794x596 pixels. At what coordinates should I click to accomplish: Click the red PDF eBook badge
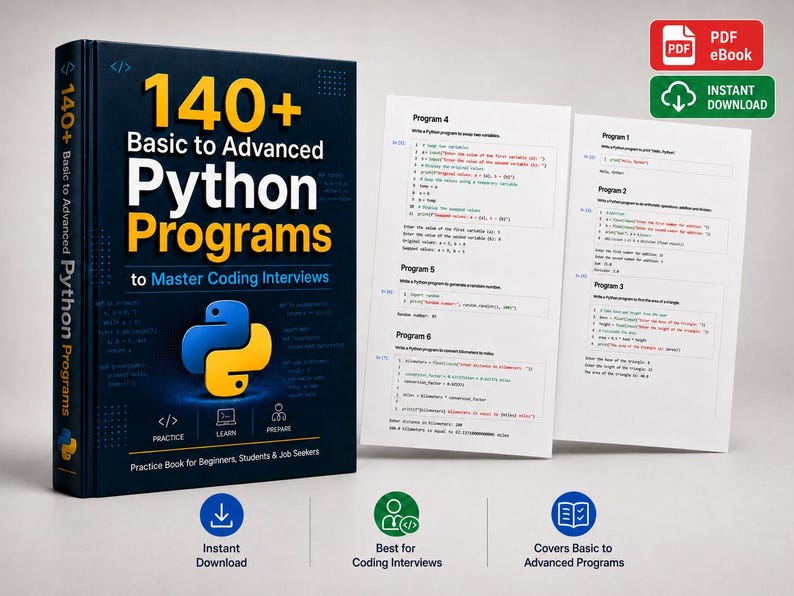706,45
